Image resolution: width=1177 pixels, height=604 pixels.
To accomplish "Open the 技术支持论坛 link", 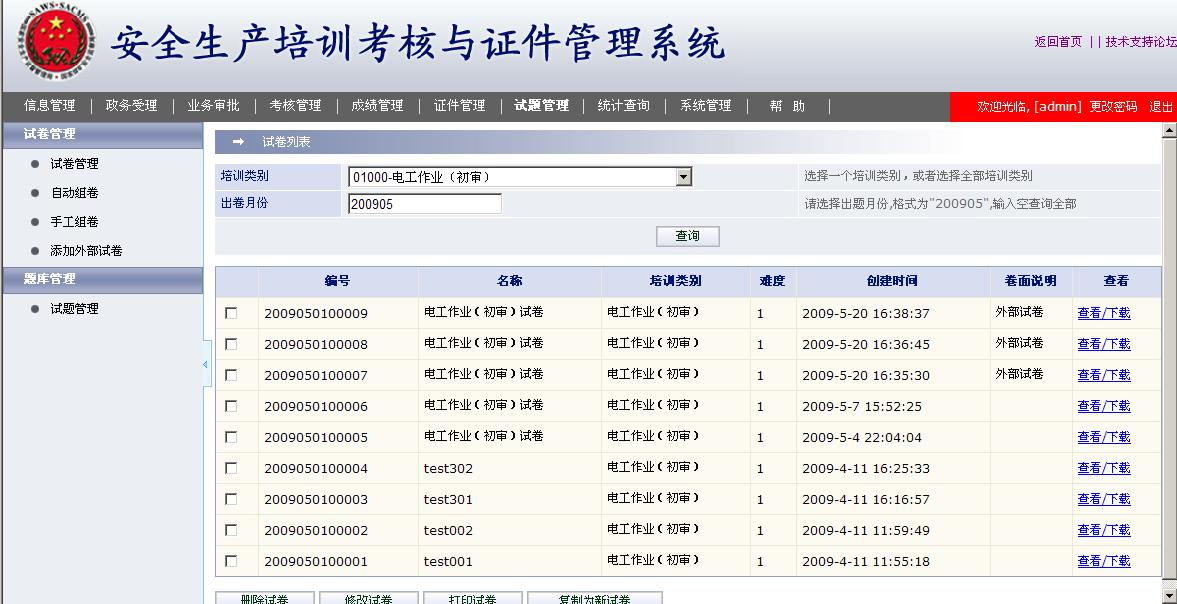I will pos(1141,42).
